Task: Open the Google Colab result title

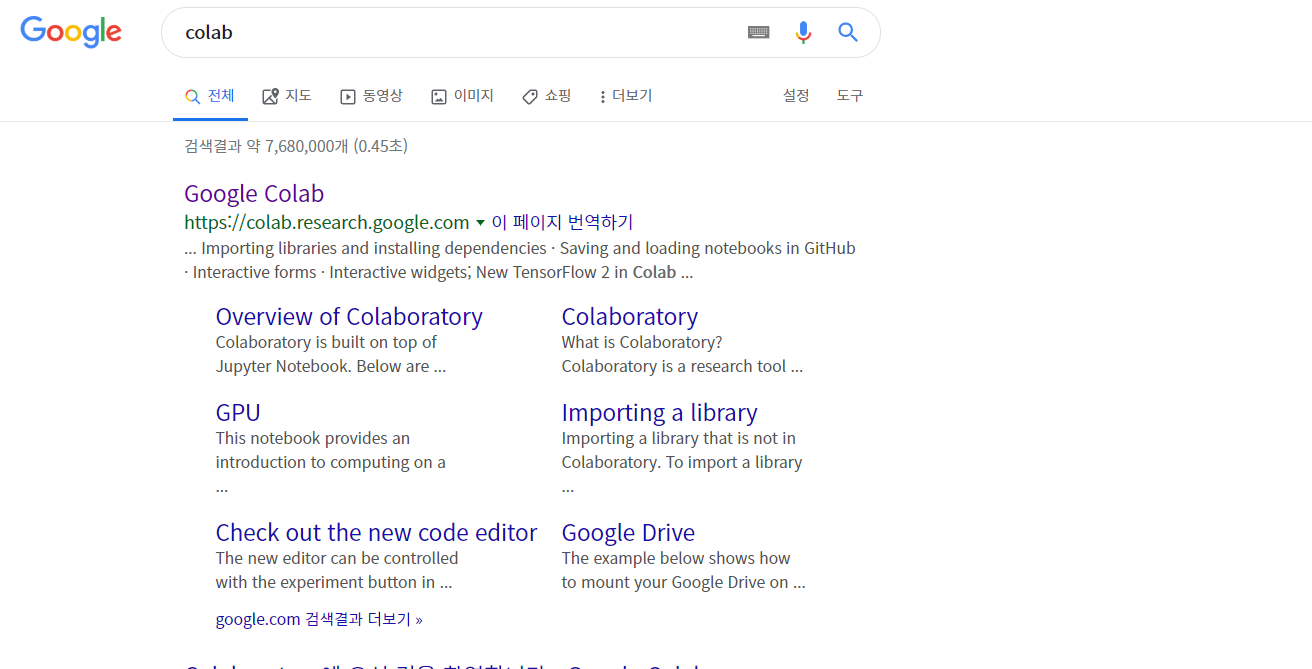Action: click(254, 194)
